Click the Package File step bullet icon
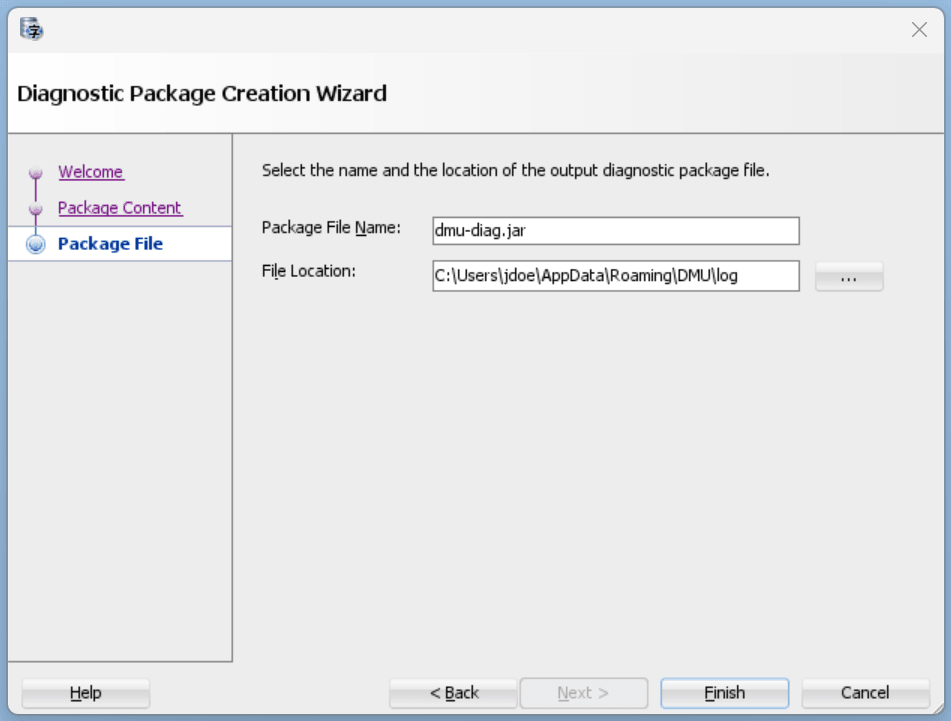Image resolution: width=951 pixels, height=721 pixels. point(36,244)
